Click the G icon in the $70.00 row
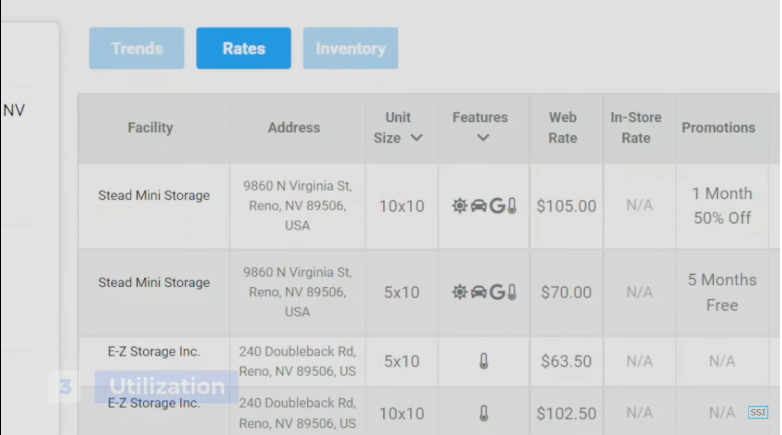 pos(496,293)
